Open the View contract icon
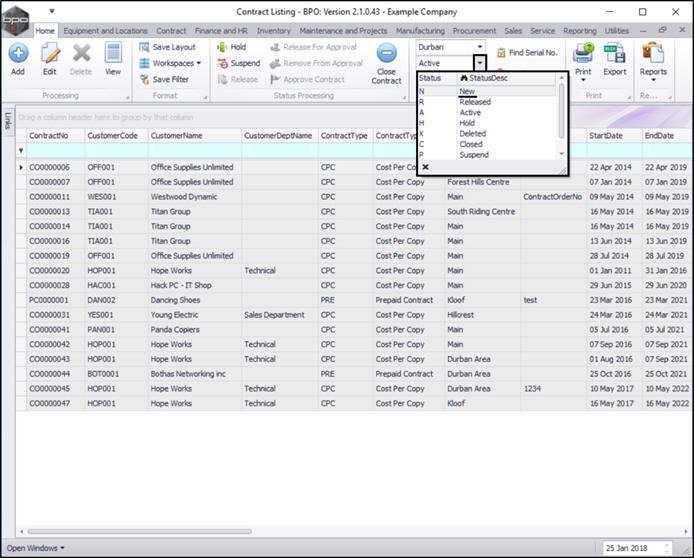694x558 pixels. click(113, 54)
